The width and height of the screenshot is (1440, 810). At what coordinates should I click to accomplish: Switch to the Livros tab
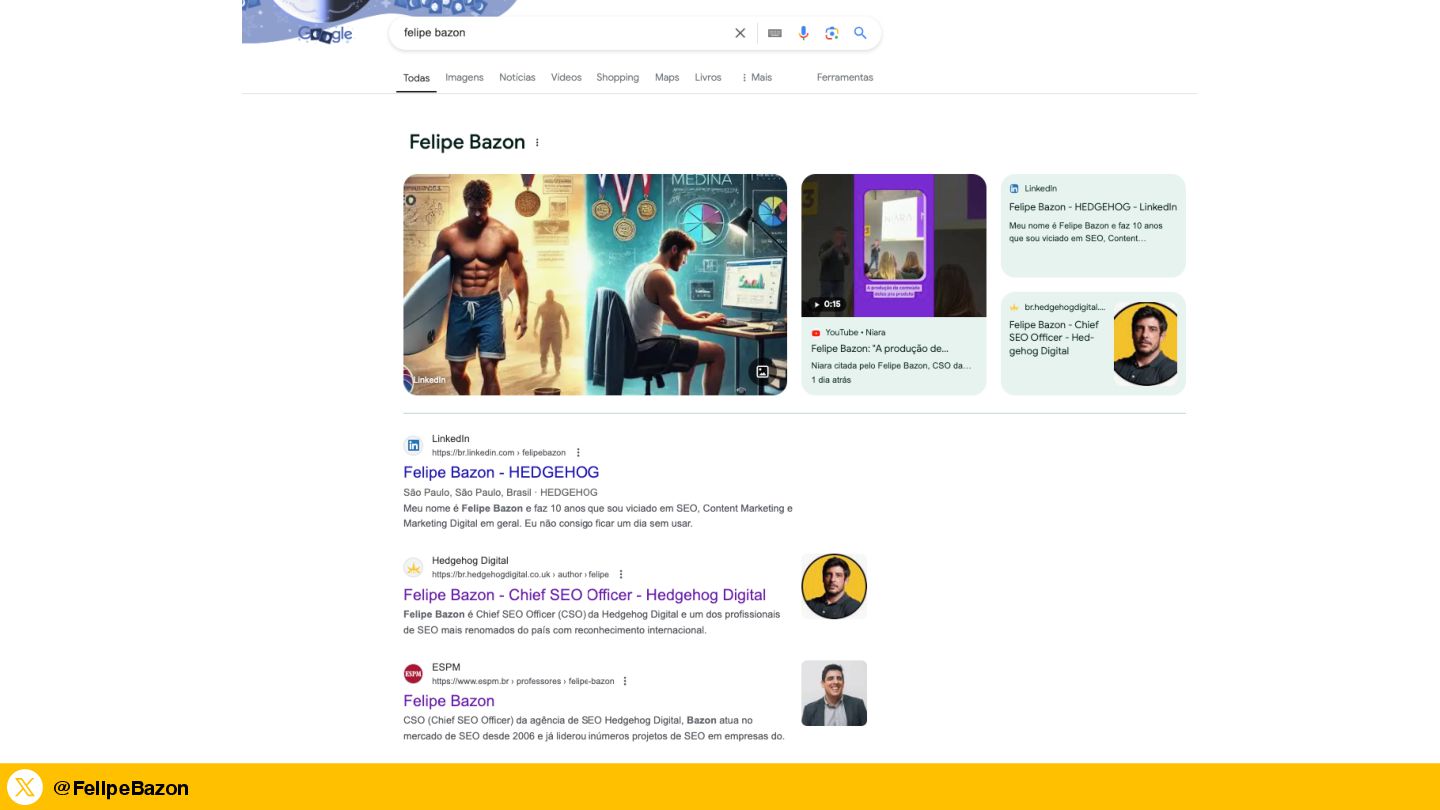point(708,77)
